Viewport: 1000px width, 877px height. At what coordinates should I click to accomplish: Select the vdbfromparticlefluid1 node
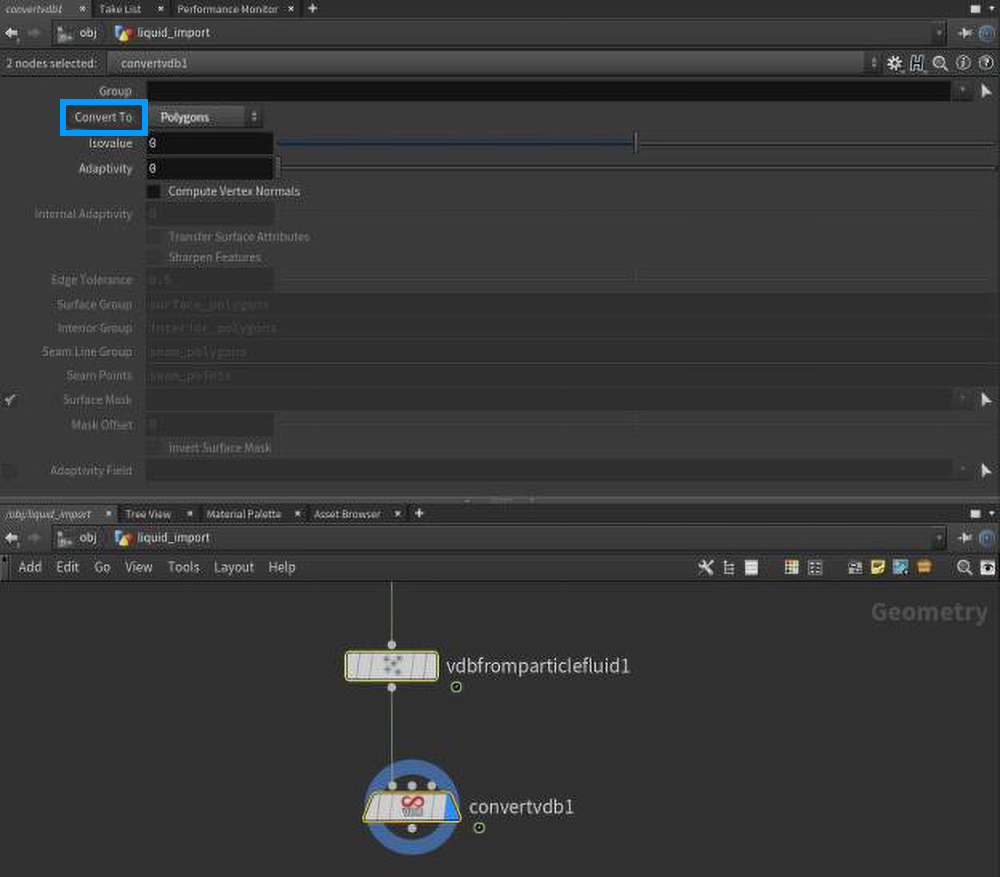pos(391,666)
